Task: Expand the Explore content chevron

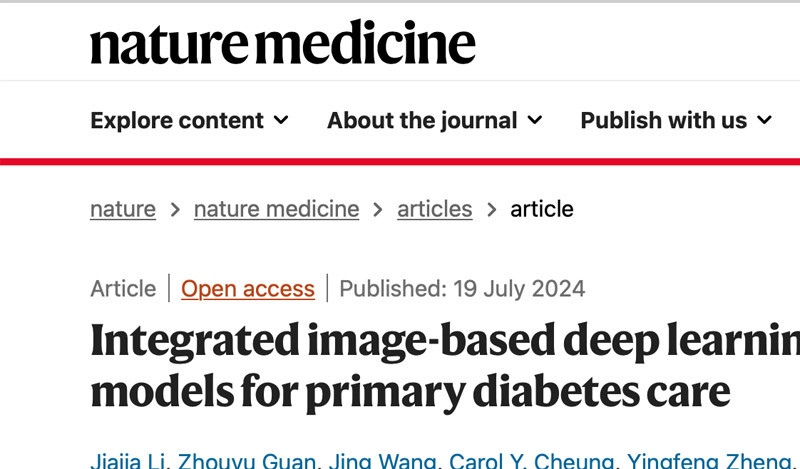Action: pyautogui.click(x=281, y=120)
